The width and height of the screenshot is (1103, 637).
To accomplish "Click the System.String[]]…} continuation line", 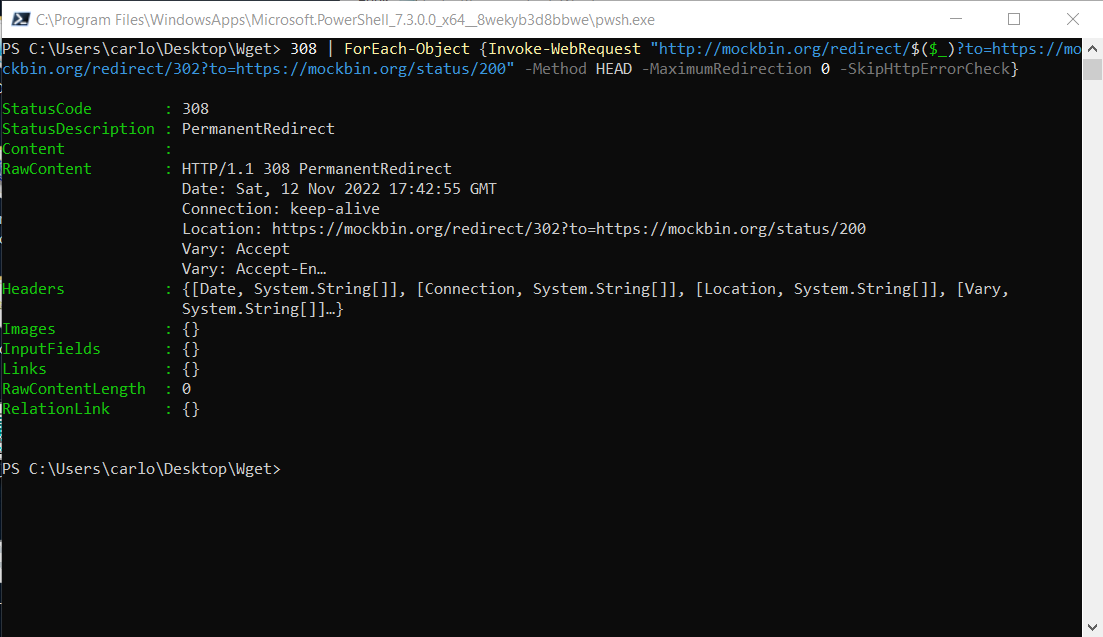I will [262, 309].
